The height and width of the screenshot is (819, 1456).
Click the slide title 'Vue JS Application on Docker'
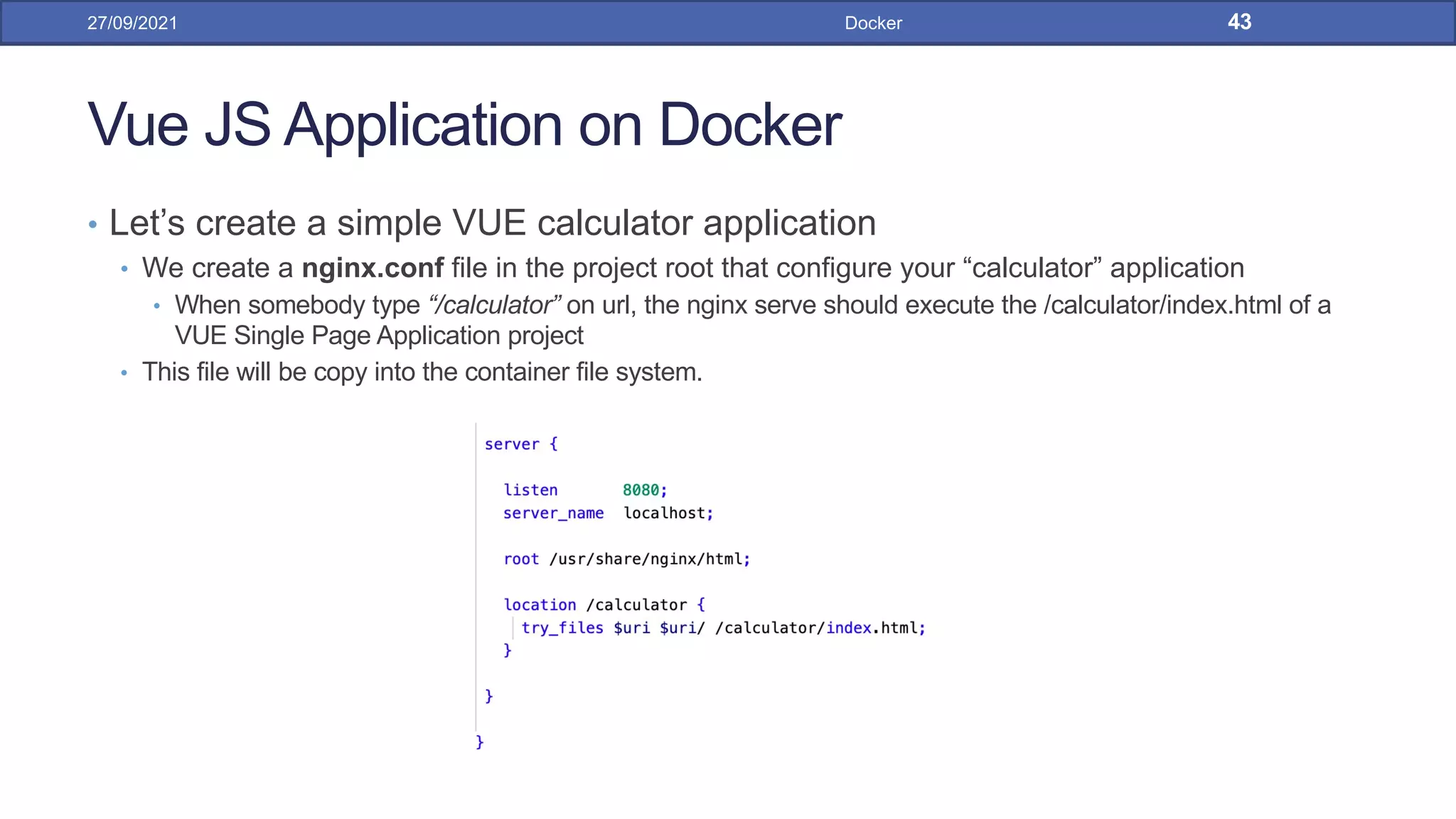[464, 125]
